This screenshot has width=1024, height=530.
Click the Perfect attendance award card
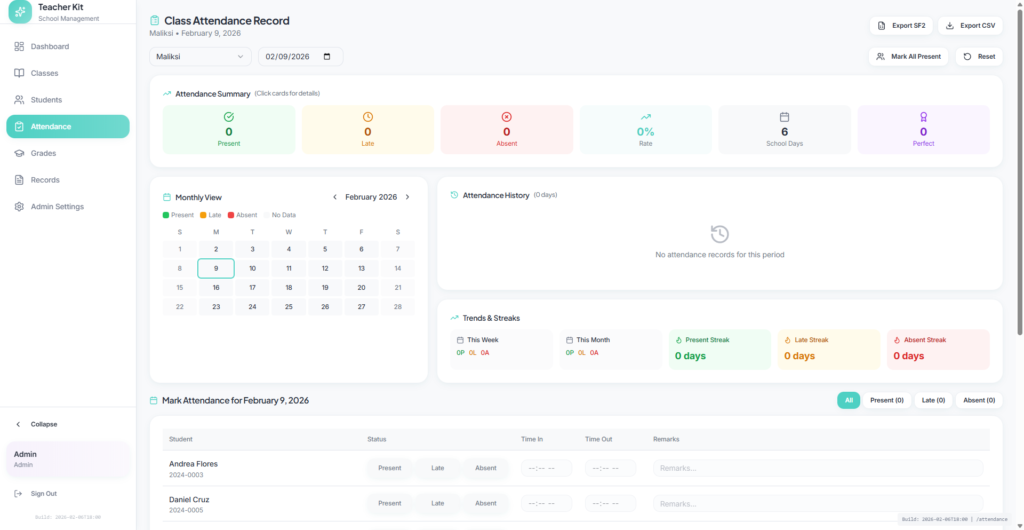tap(923, 130)
